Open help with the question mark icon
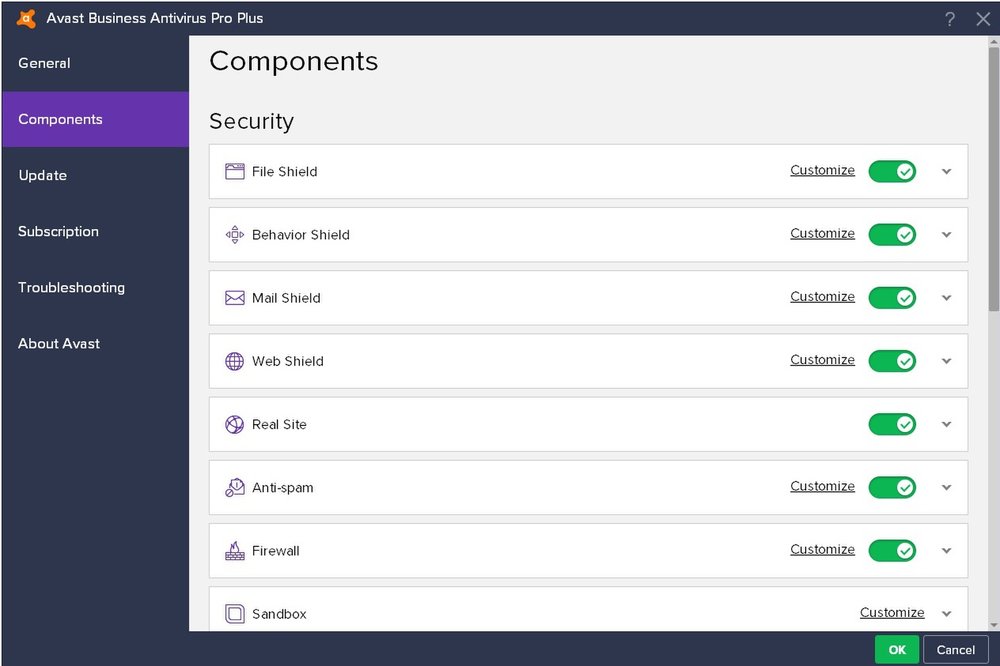 pyautogui.click(x=950, y=18)
